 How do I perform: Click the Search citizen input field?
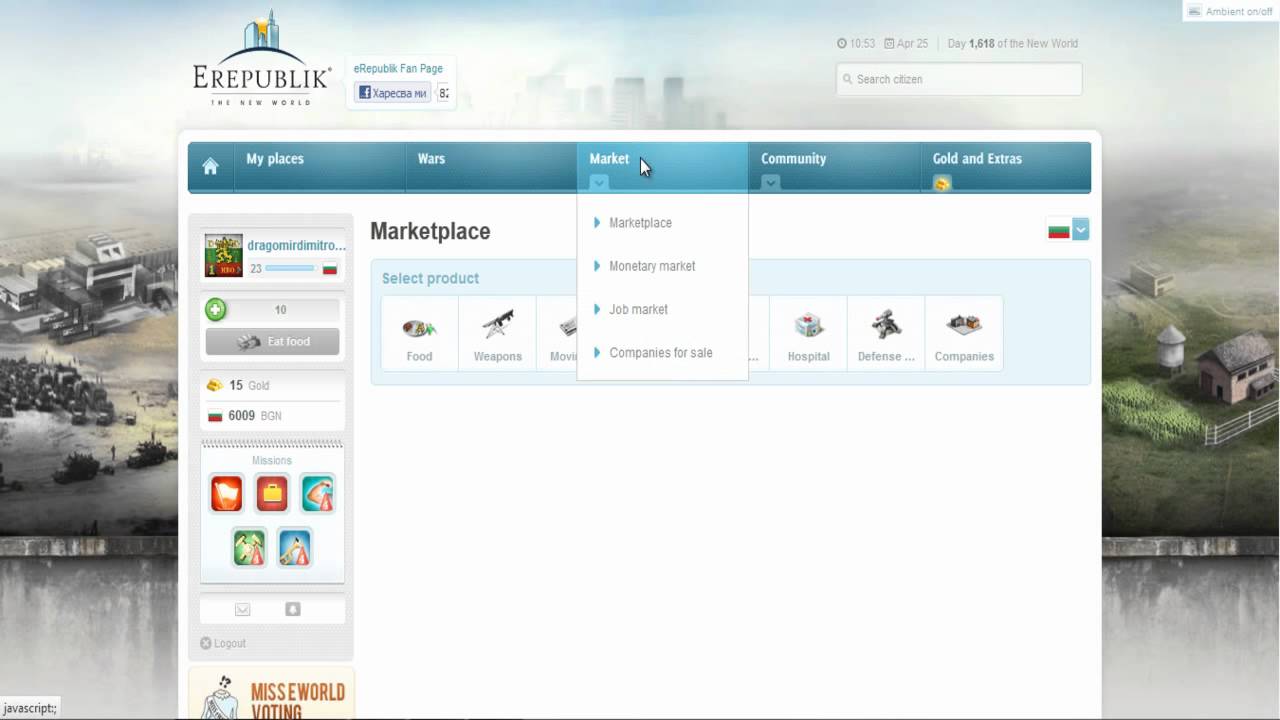959,79
